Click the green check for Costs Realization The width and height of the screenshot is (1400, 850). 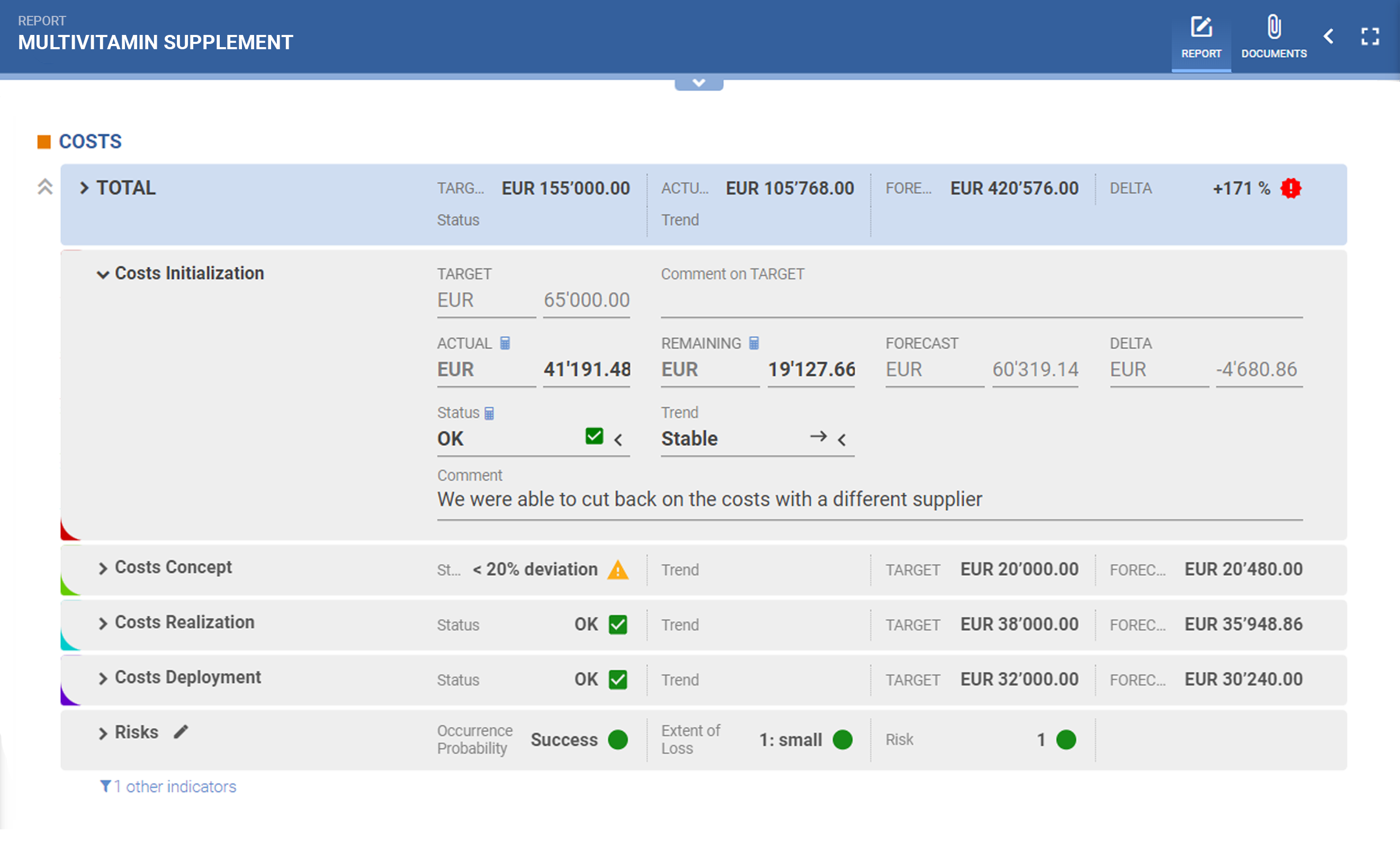tap(617, 625)
